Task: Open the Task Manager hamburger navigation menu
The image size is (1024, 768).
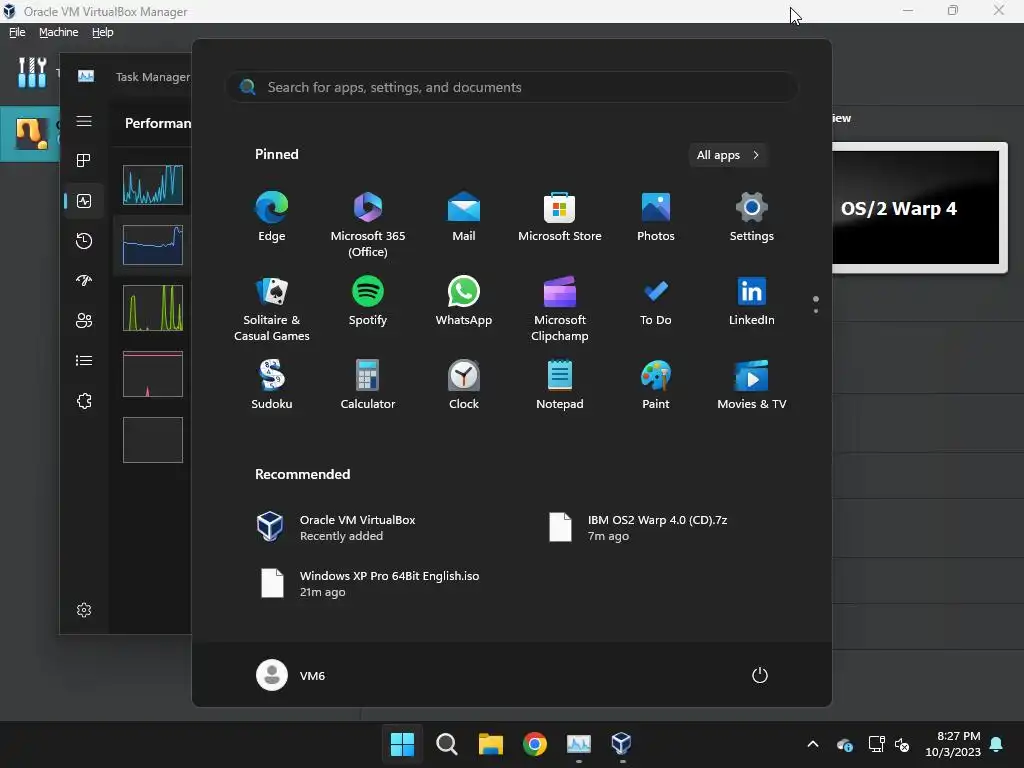Action: pos(84,121)
